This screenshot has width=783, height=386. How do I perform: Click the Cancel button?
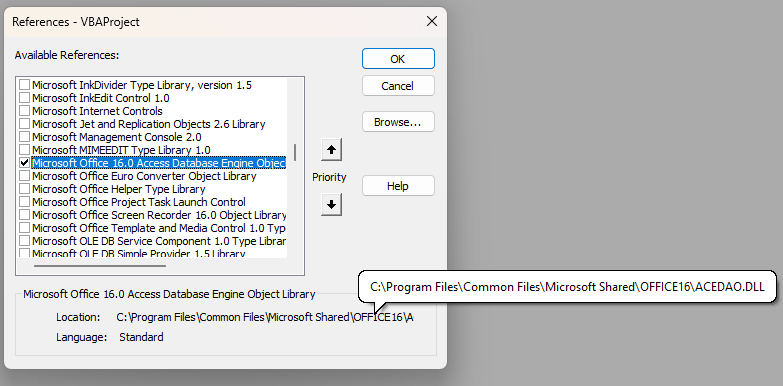click(x=398, y=86)
